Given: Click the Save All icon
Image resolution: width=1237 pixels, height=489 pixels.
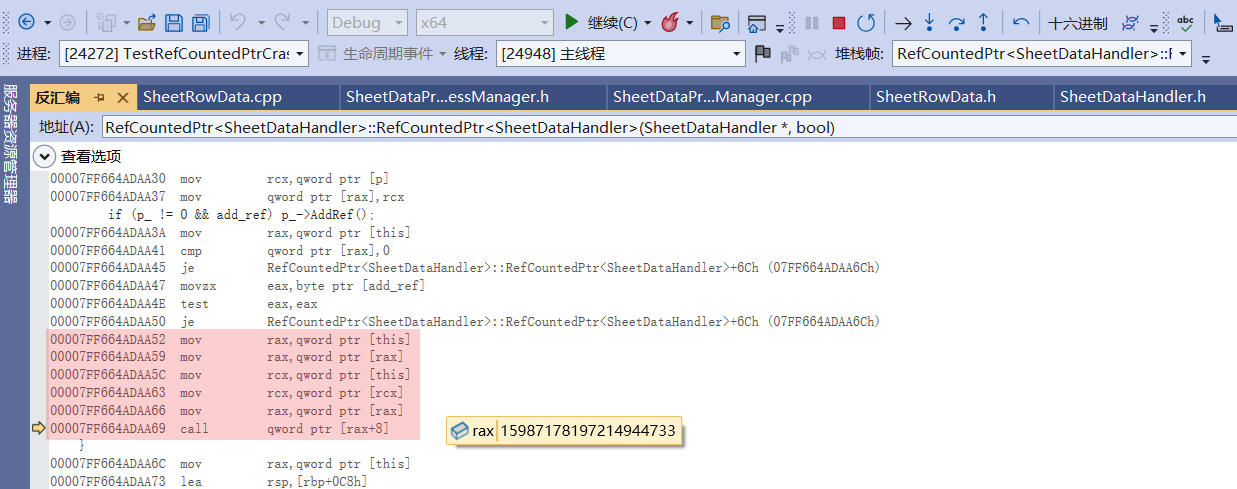Looking at the screenshot, I should click(x=201, y=21).
